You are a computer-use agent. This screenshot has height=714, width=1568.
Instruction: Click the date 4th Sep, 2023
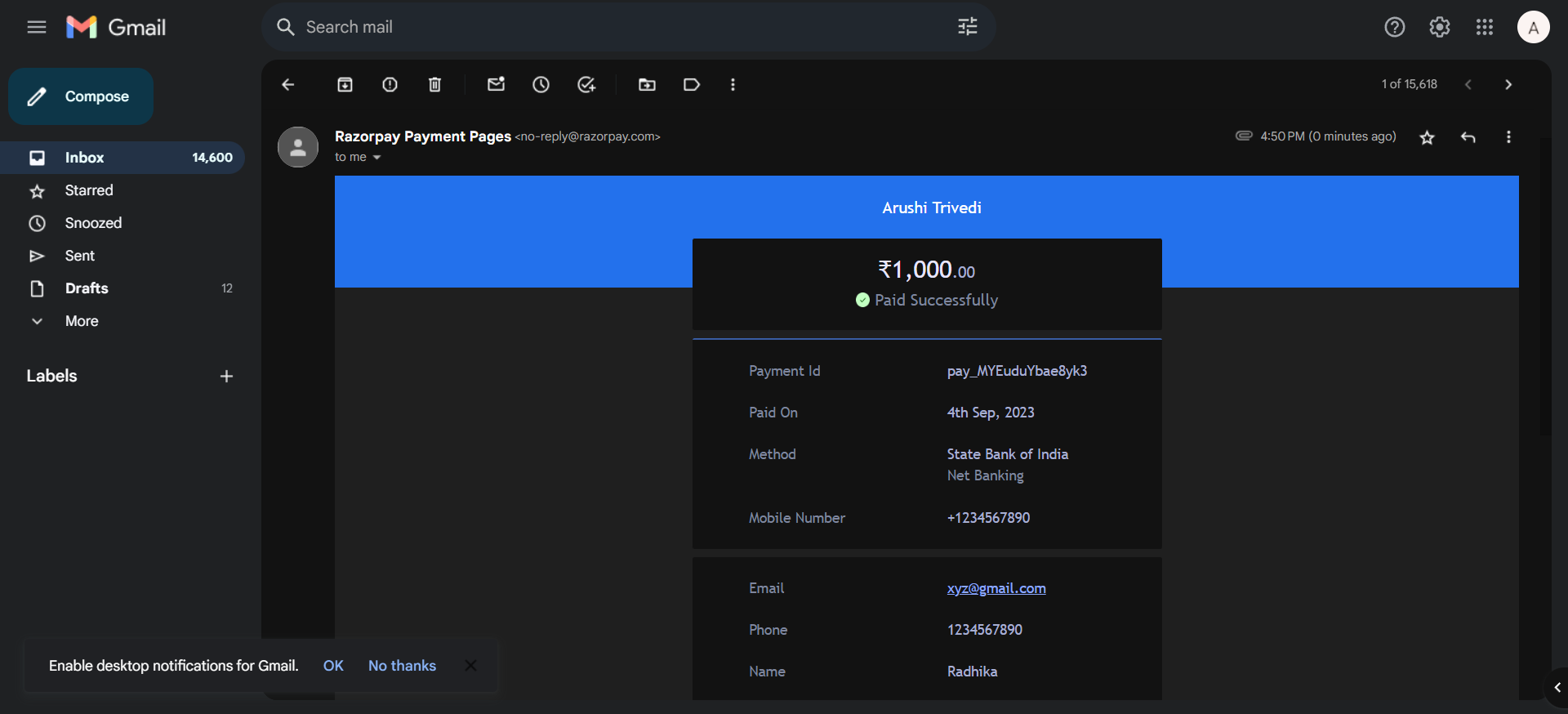point(990,413)
